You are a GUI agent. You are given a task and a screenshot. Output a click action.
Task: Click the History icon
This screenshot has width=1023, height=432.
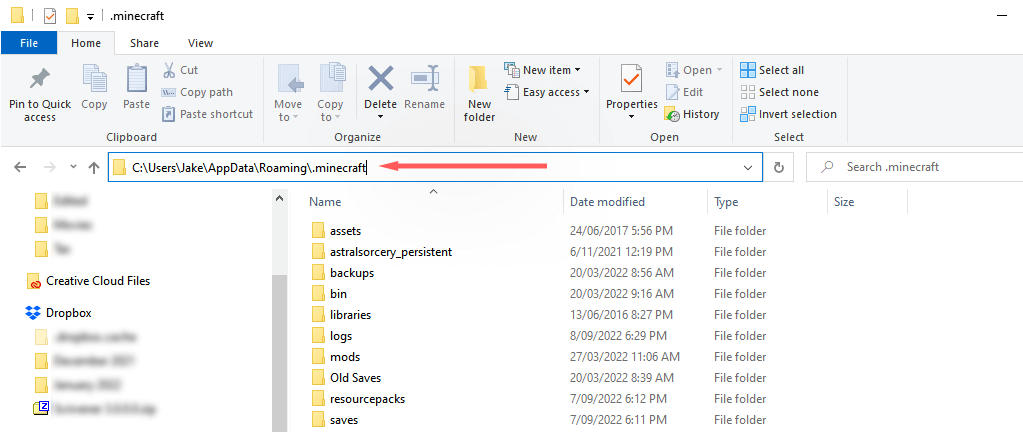673,114
